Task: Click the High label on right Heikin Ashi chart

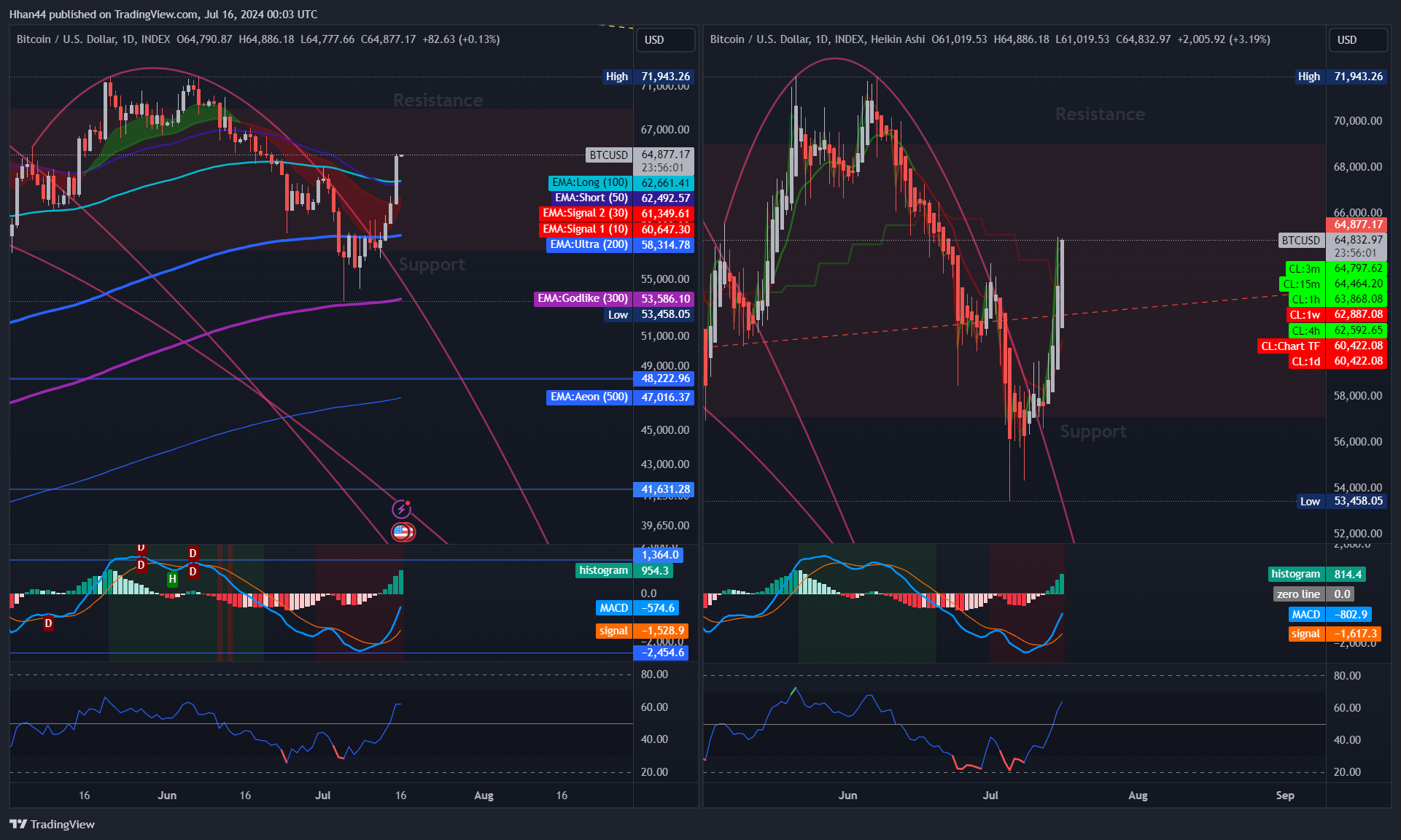Action: coord(1340,77)
